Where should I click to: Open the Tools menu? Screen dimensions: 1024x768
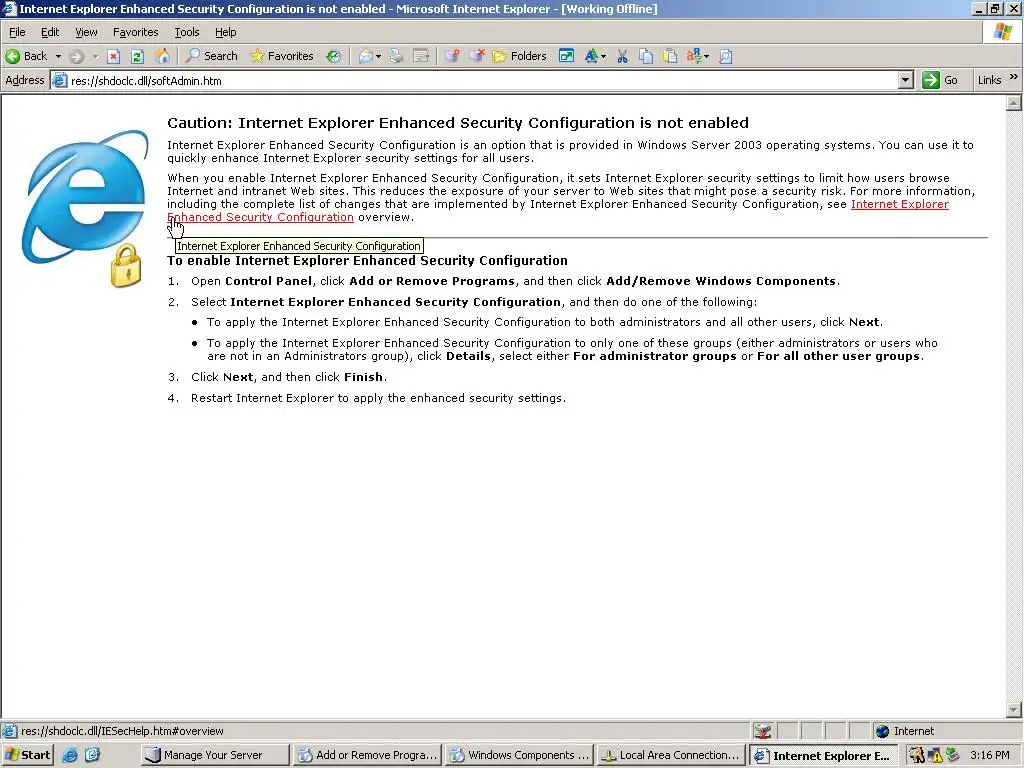coord(186,32)
